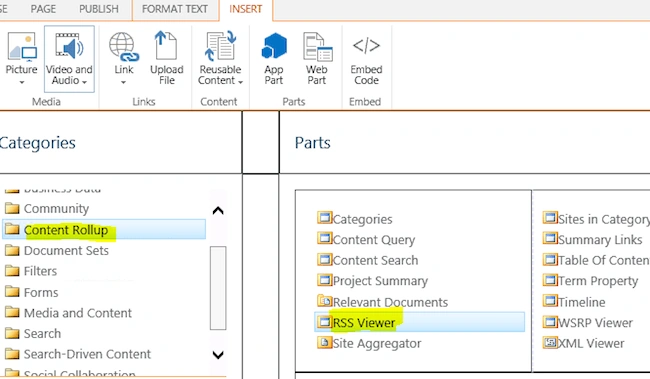Select the Document Sets category folder
This screenshot has height=379, width=650.
[x=57, y=250]
